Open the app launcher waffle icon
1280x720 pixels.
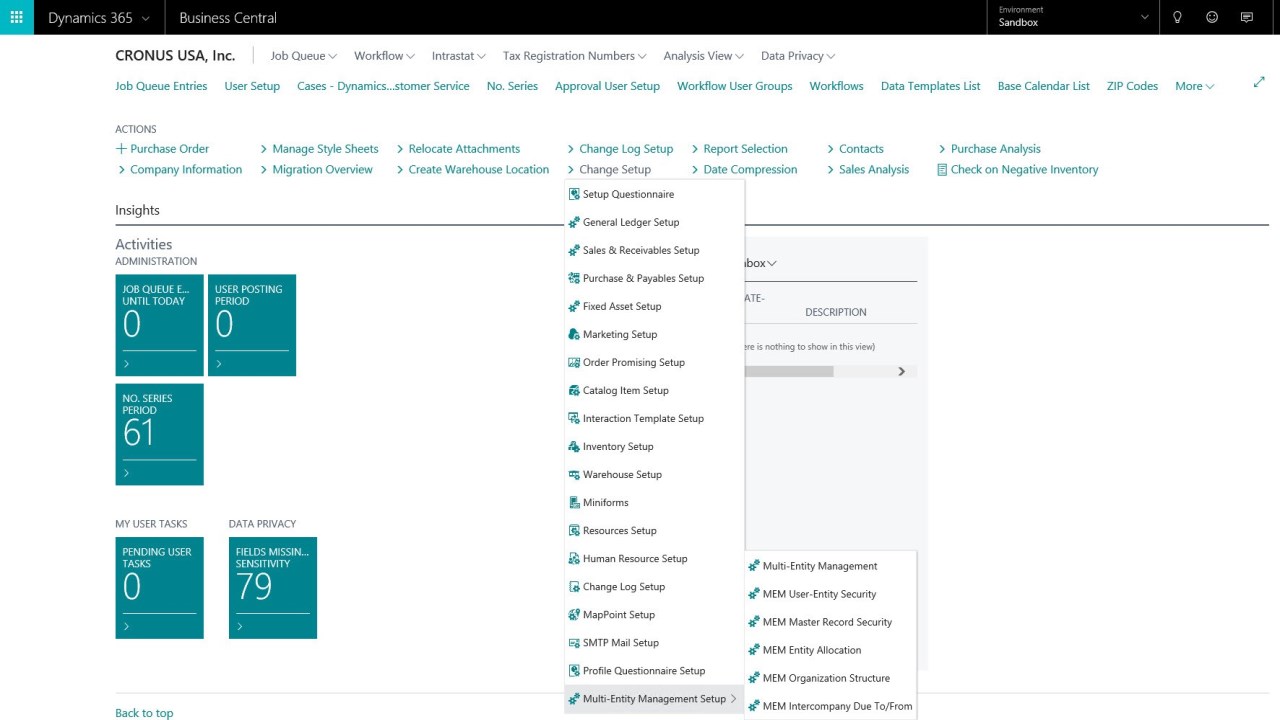coord(16,17)
